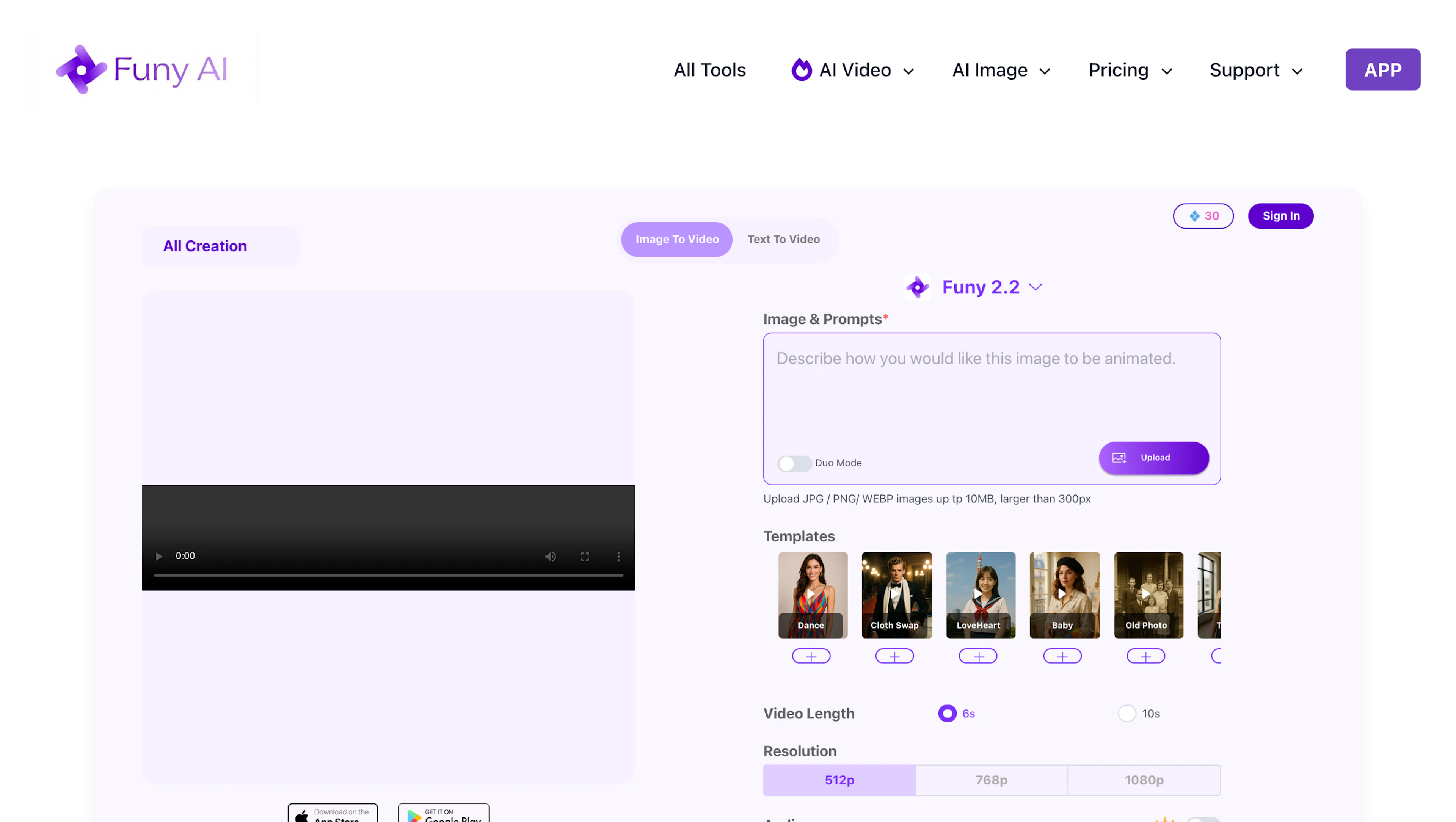Viewport: 1456px width, 822px height.
Task: Enter fullscreen in the video player
Action: [585, 556]
